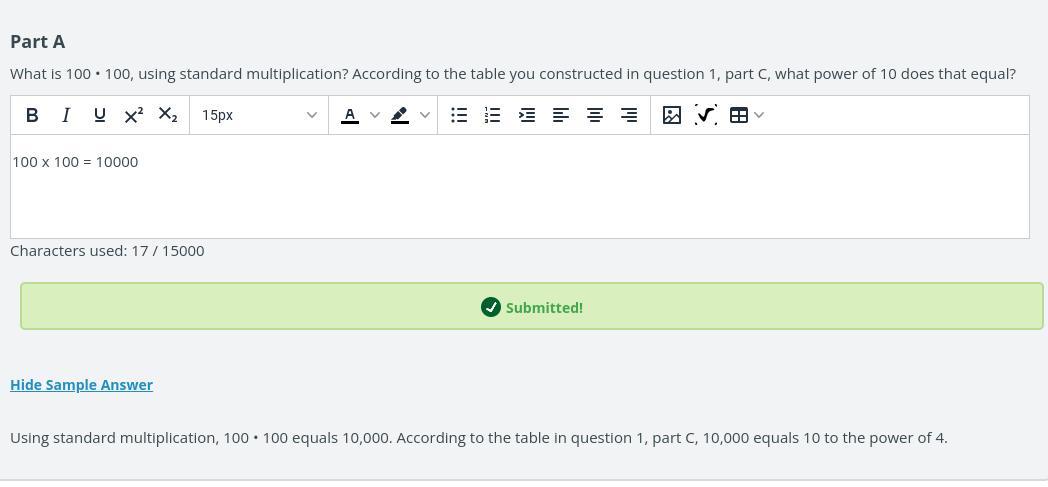Viewport: 1048px width, 487px height.
Task: Toggle italic formatting
Action: click(66, 115)
